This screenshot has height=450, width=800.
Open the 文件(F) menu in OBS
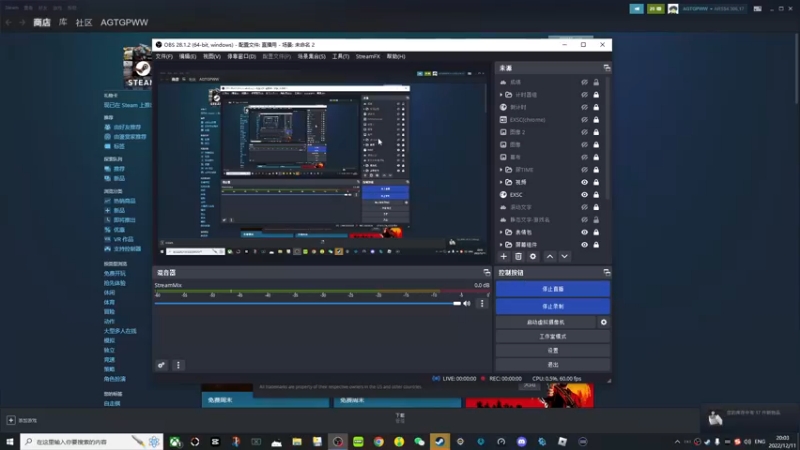[164, 57]
